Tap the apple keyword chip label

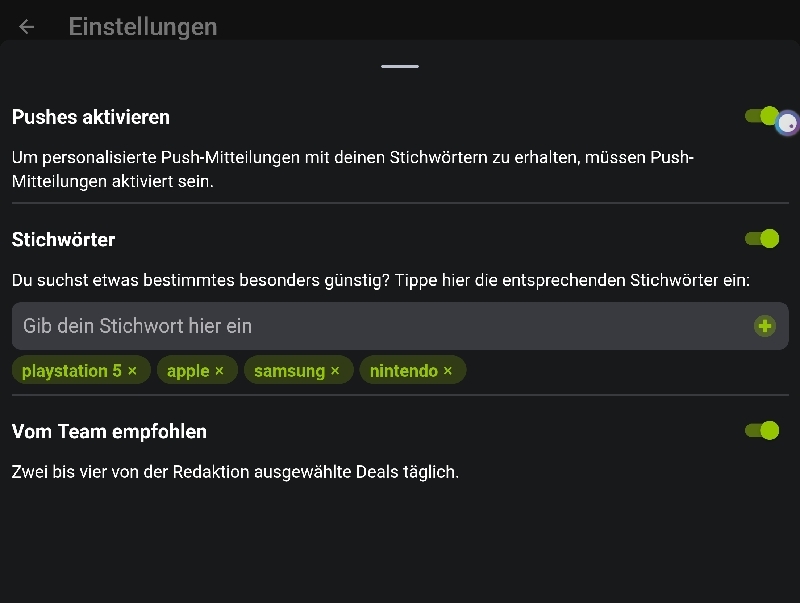[x=188, y=371]
